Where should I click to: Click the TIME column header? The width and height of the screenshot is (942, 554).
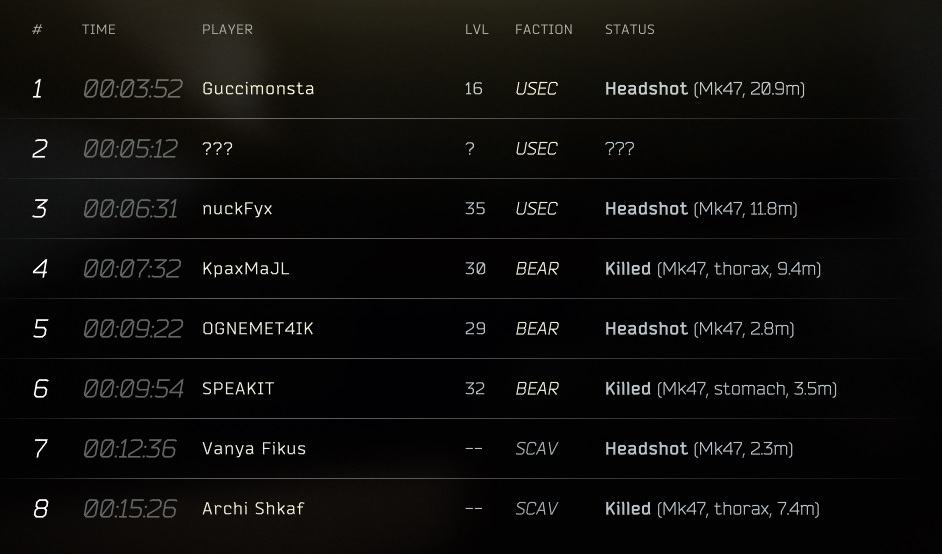point(99,29)
